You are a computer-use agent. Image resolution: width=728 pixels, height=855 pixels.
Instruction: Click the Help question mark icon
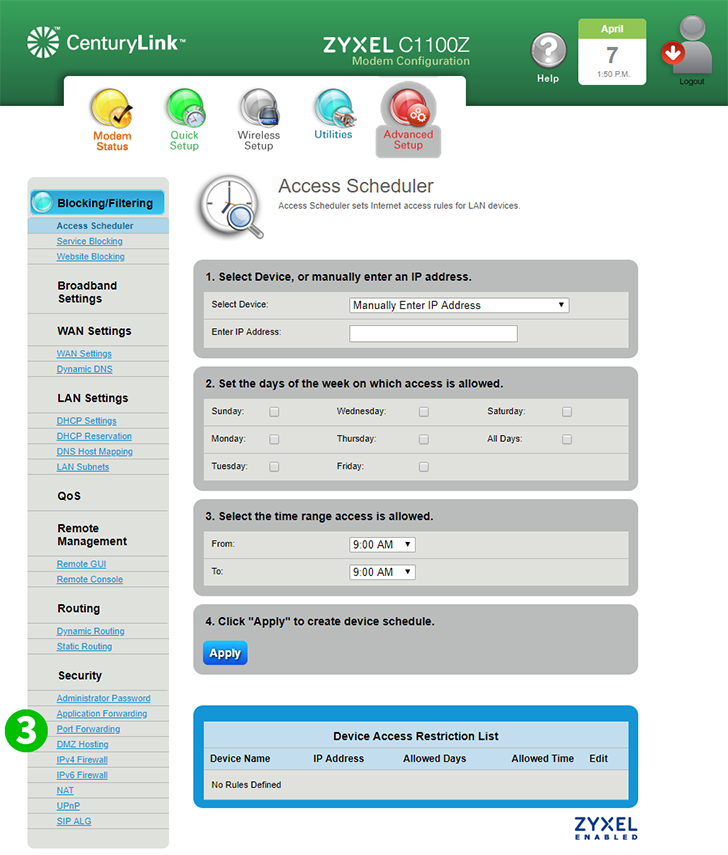(x=548, y=51)
